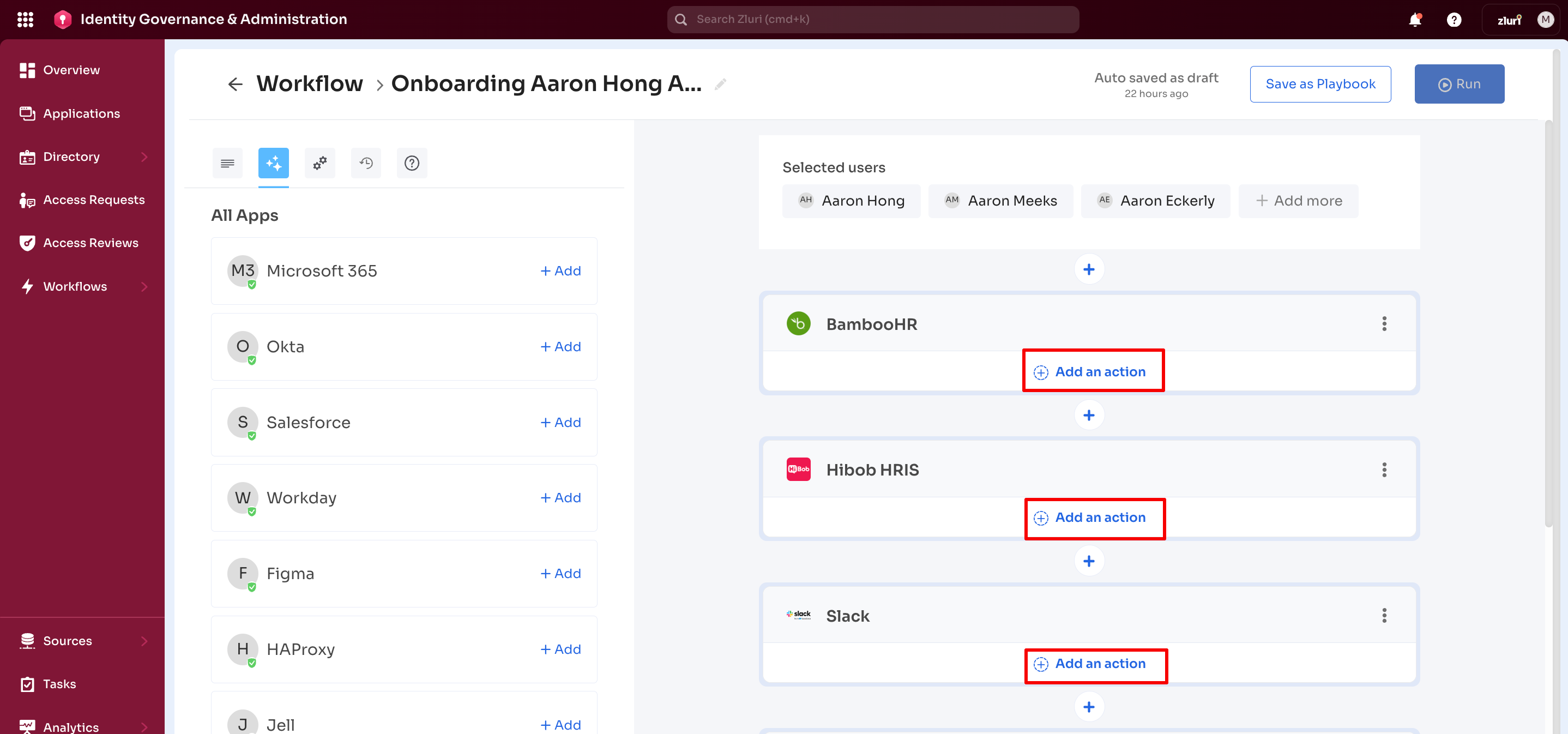Screen dimensions: 1568x734
Task: Open Access Reviews from the sidebar
Action: click(x=91, y=242)
